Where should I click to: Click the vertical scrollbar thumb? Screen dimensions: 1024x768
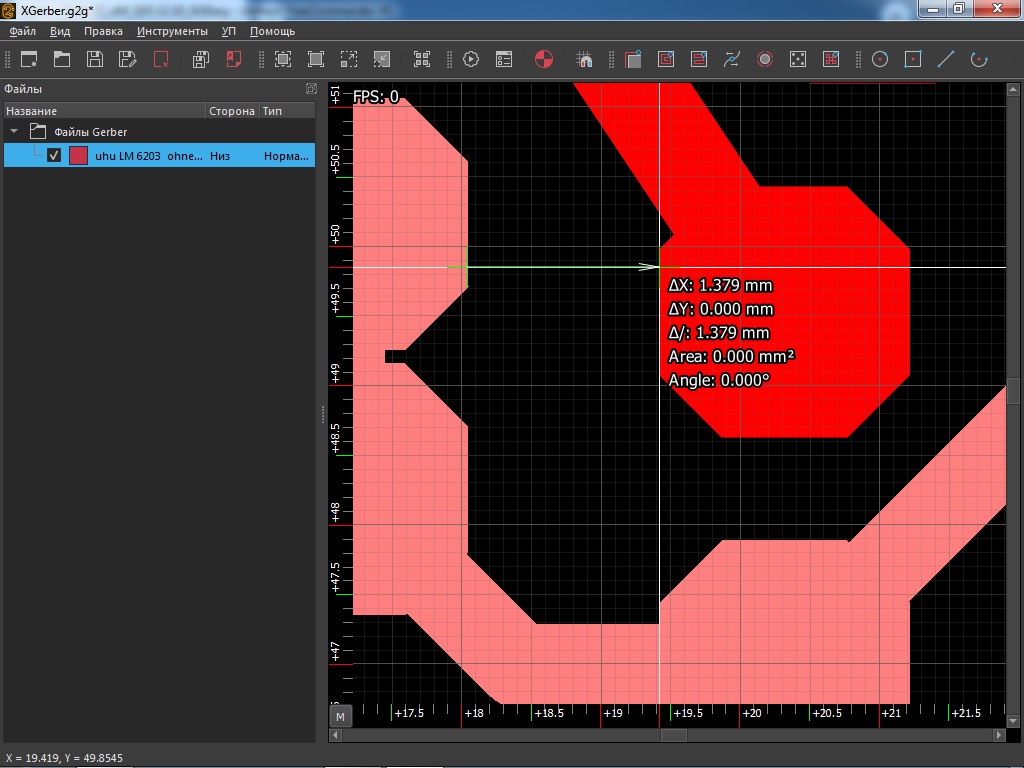[x=1013, y=391]
